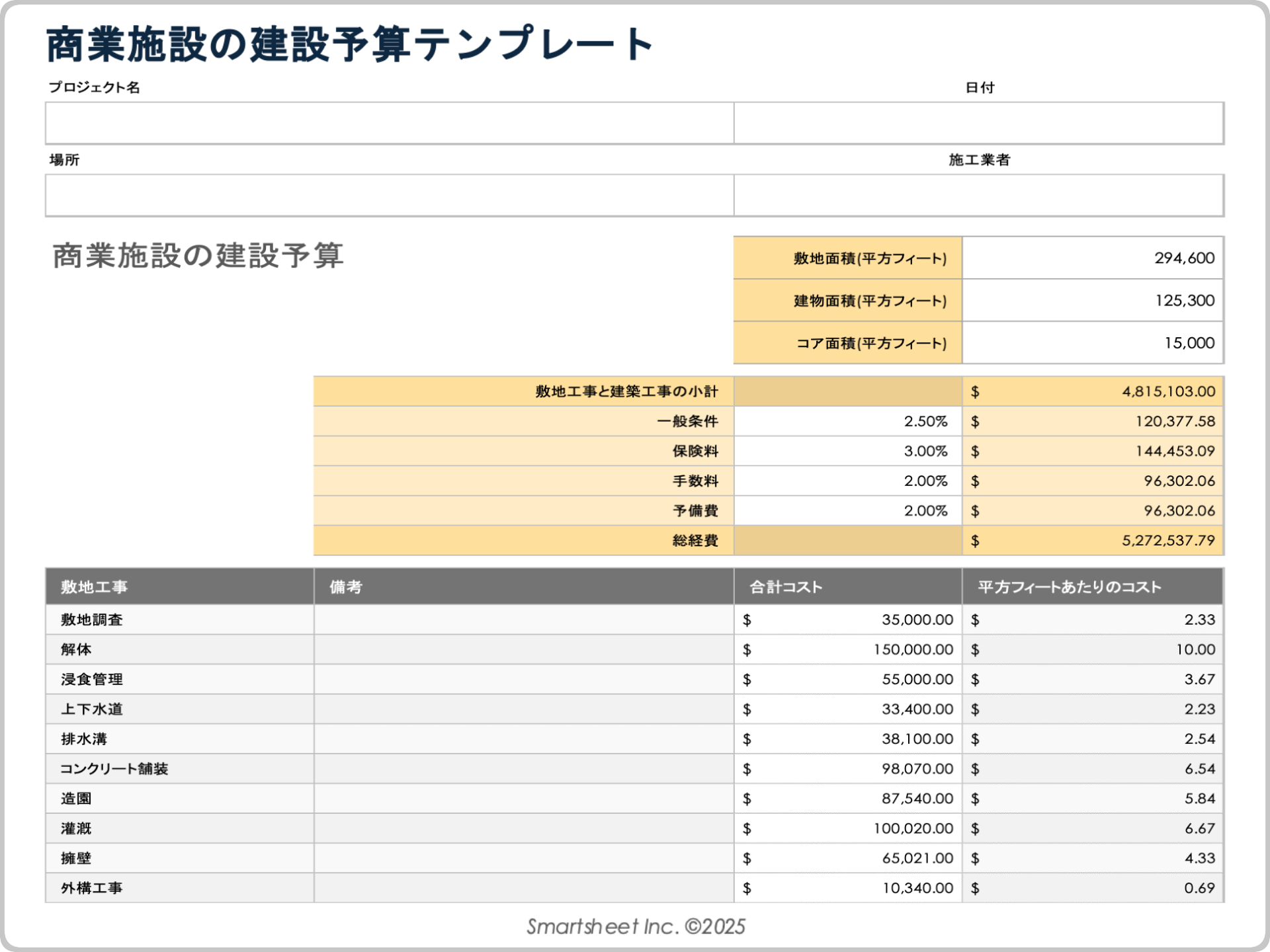Click the 造園 row label

click(73, 798)
